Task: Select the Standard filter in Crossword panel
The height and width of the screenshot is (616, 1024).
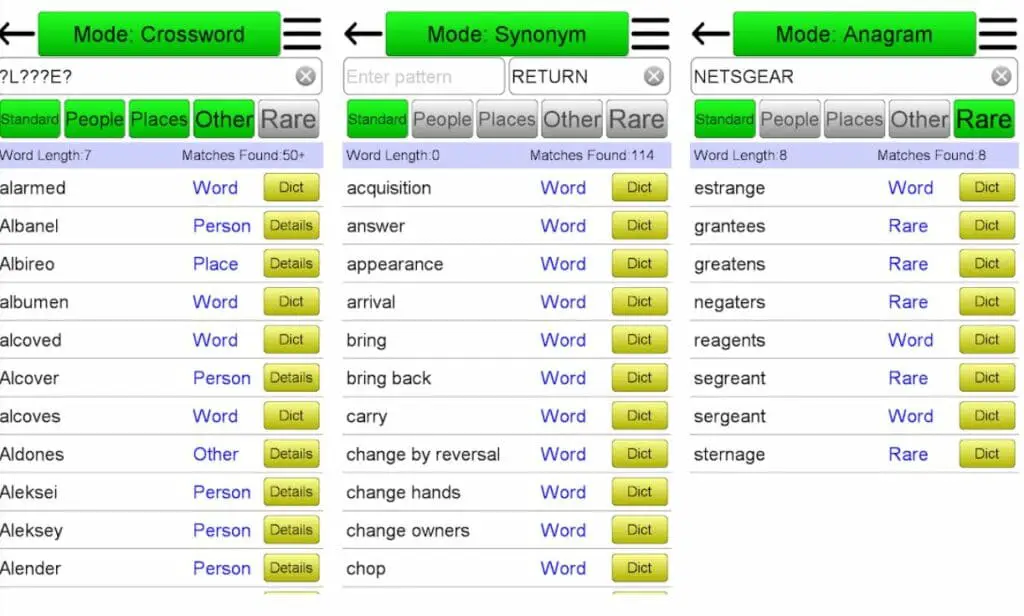Action: click(x=30, y=119)
